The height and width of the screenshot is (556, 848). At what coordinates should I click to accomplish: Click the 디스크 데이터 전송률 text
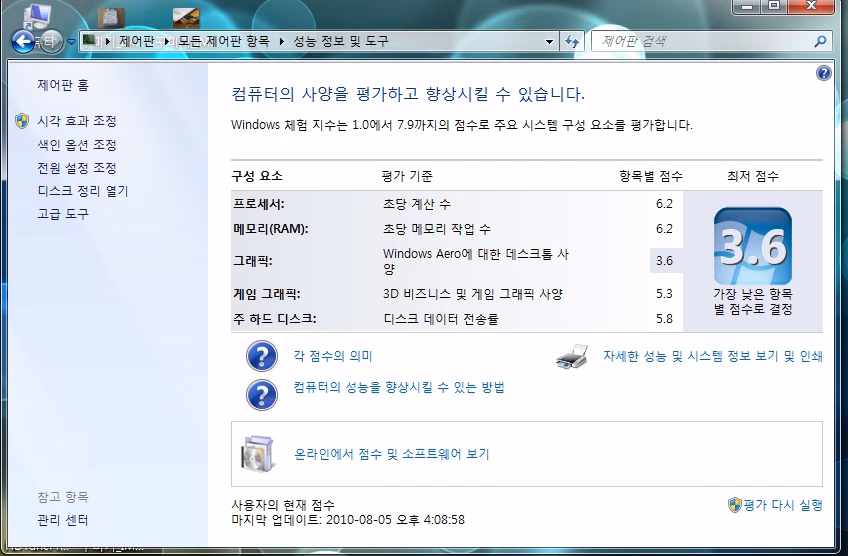click(441, 319)
